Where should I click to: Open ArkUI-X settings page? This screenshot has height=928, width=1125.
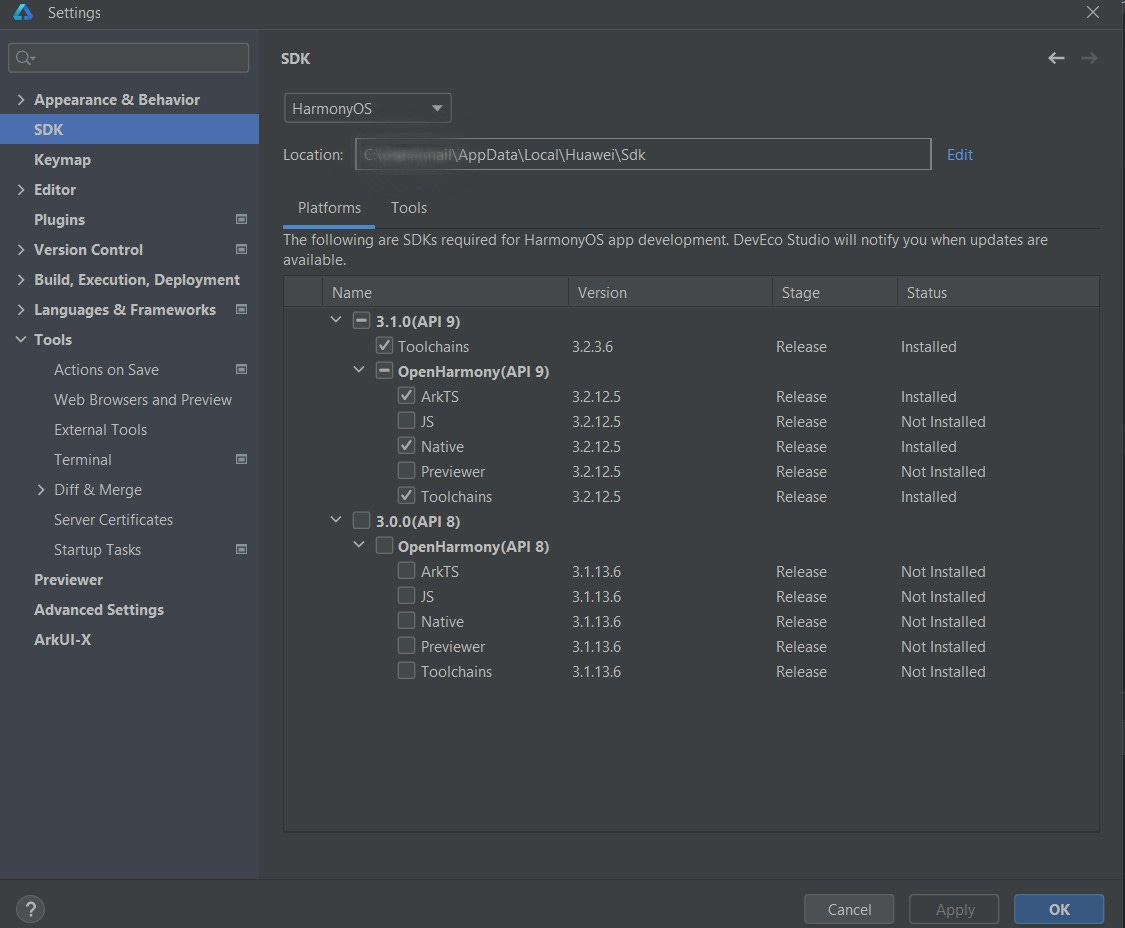pos(62,639)
